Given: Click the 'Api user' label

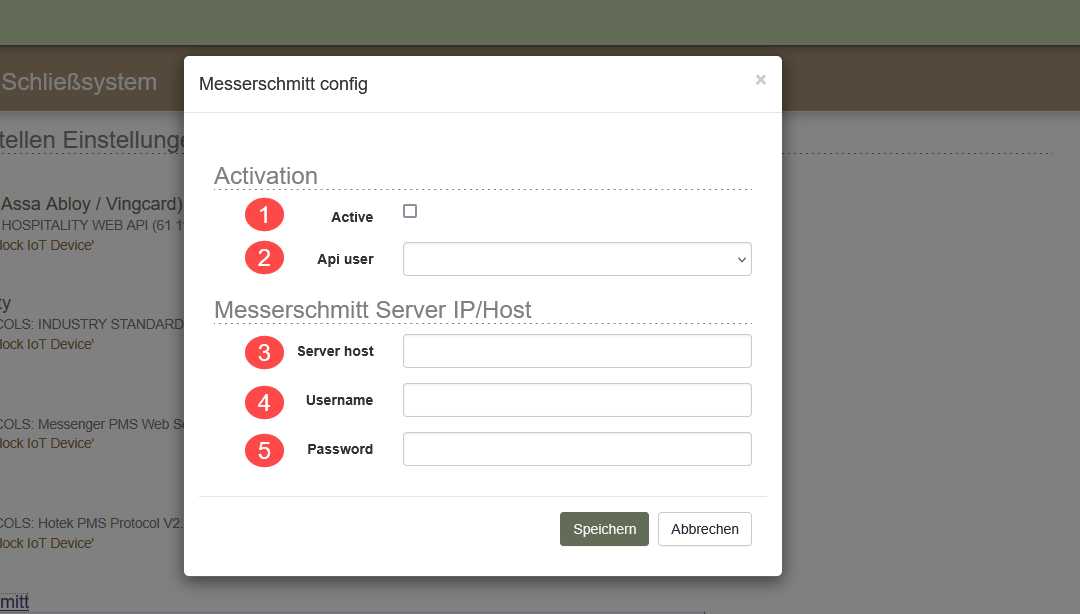Looking at the screenshot, I should pos(345,259).
